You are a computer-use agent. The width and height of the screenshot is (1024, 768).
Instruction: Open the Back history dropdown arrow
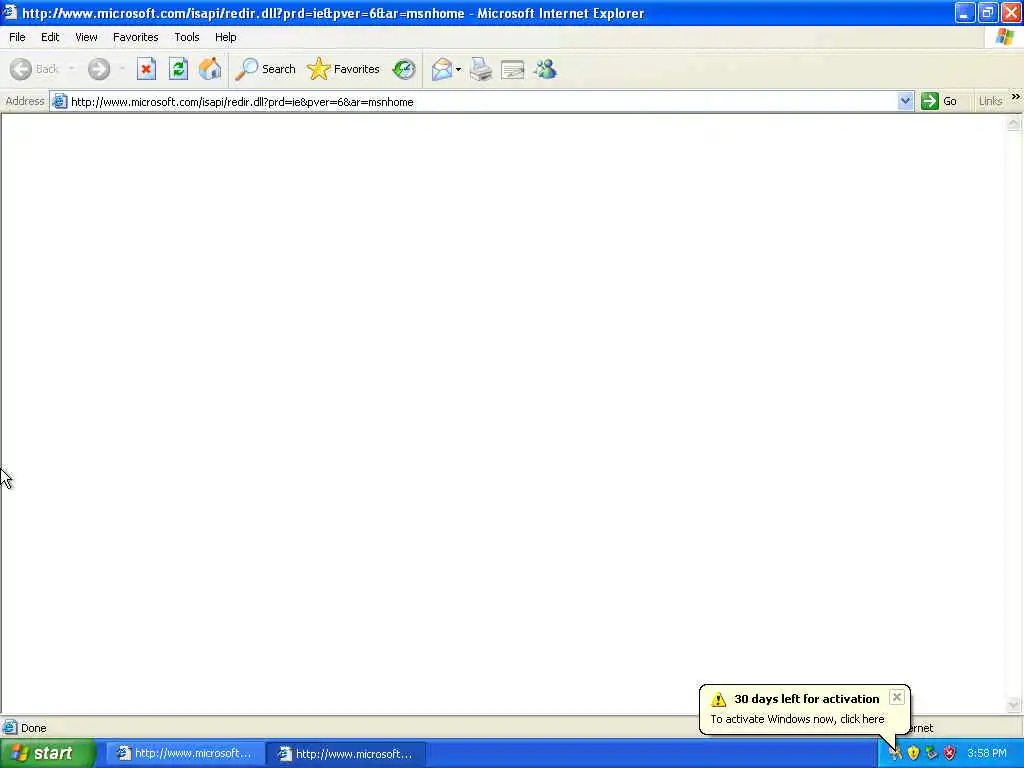pos(71,69)
